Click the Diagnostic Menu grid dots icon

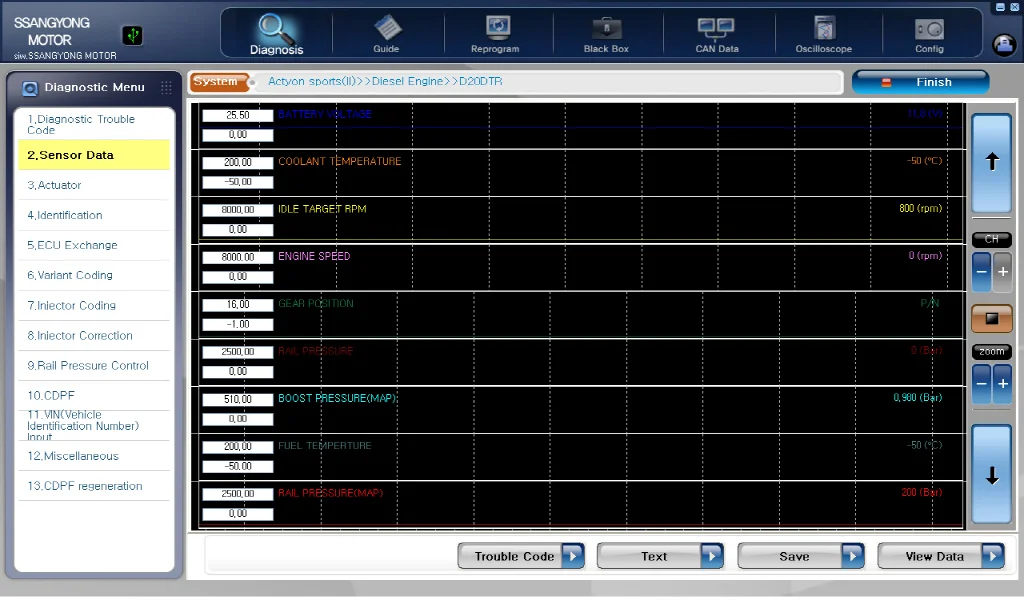[x=167, y=87]
